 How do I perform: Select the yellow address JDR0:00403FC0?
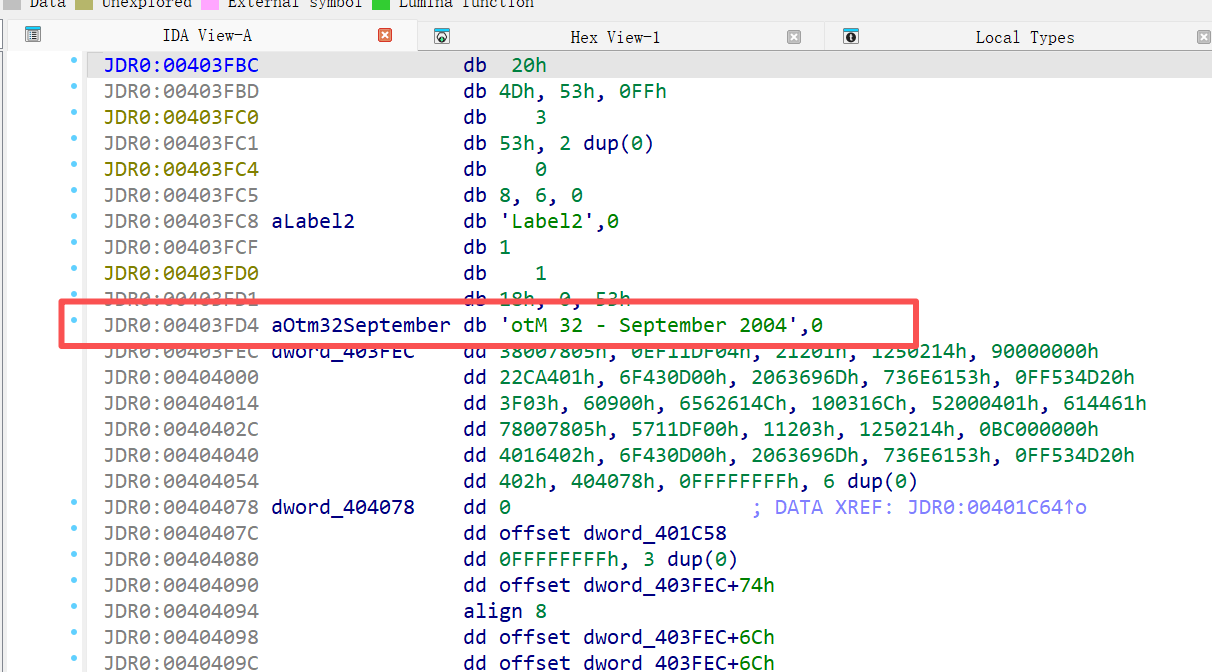(x=181, y=117)
